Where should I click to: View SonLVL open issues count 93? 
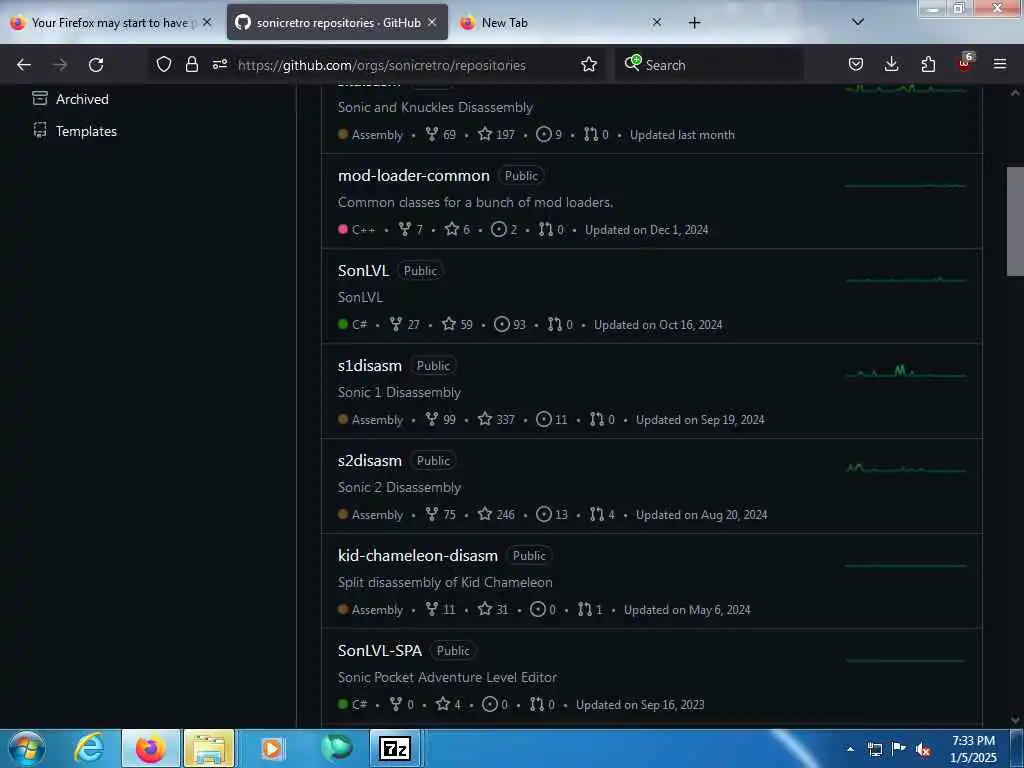coord(510,325)
